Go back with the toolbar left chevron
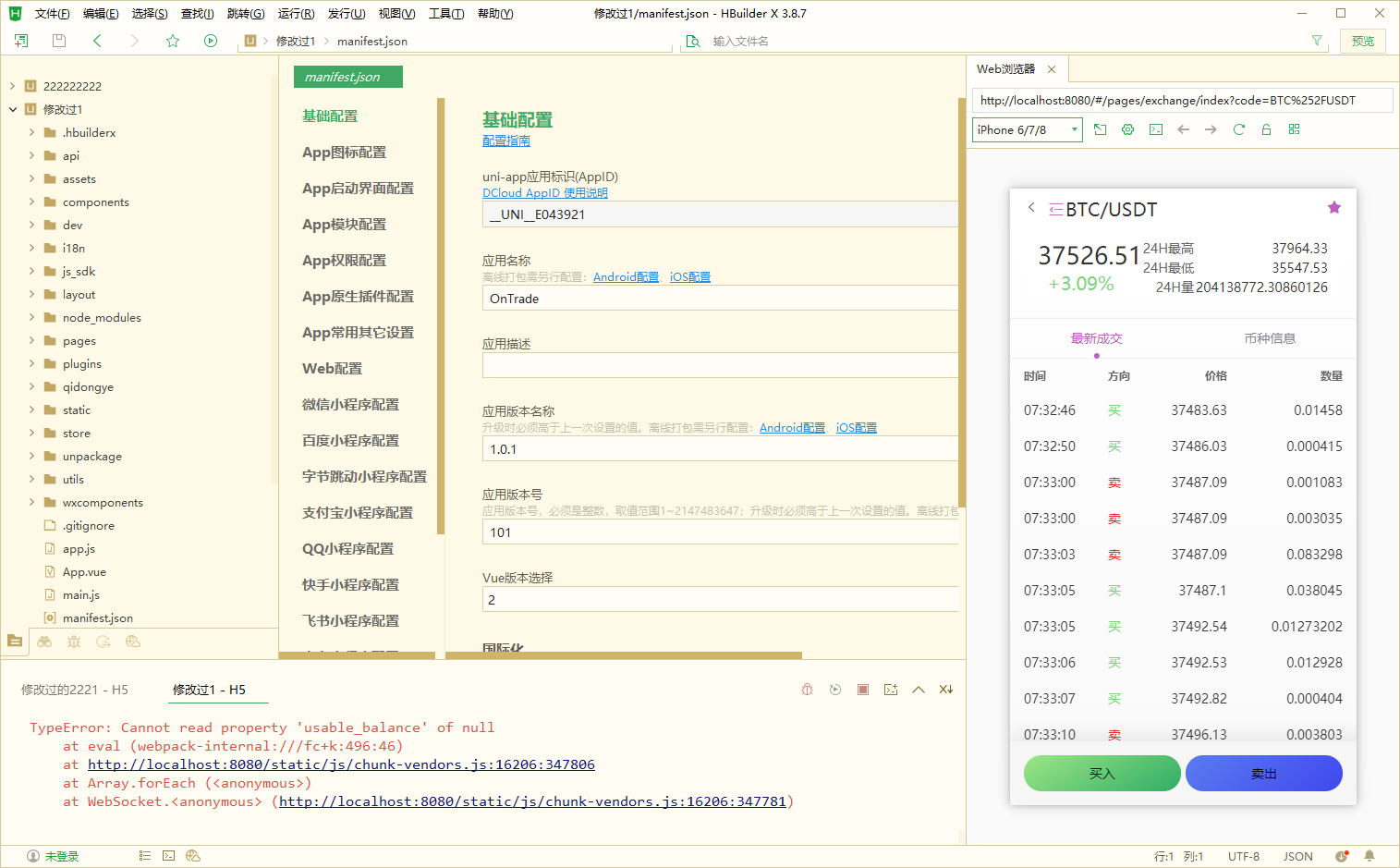This screenshot has width=1400, height=868. tap(97, 41)
